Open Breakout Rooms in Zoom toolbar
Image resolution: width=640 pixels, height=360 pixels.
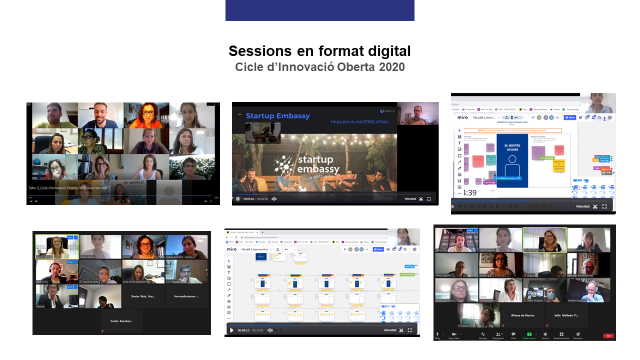click(562, 334)
